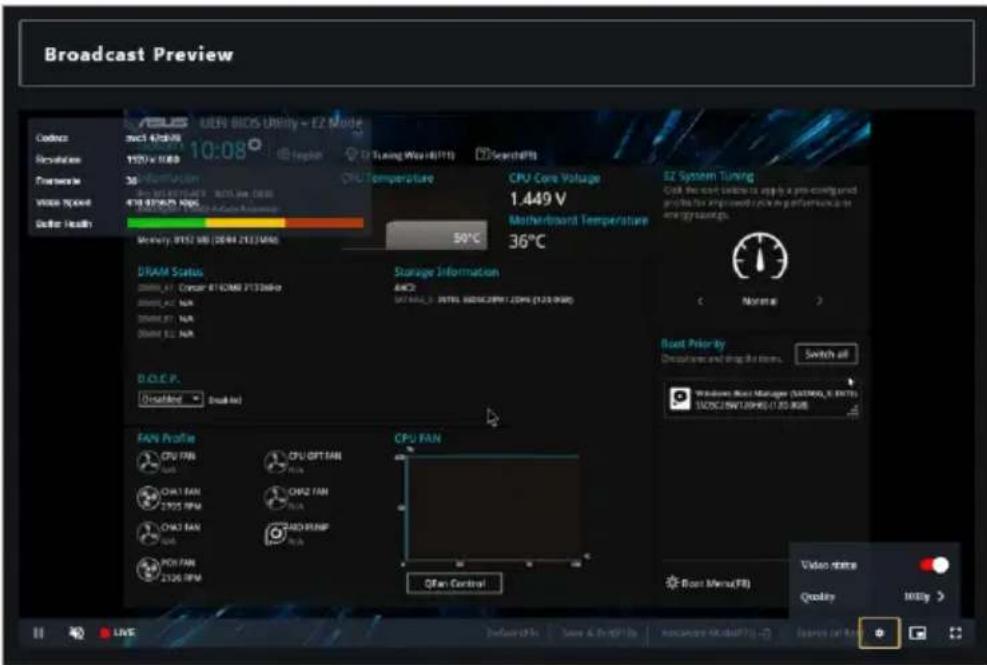Open EZ Tuning Wizard(F11)

pos(400,154)
